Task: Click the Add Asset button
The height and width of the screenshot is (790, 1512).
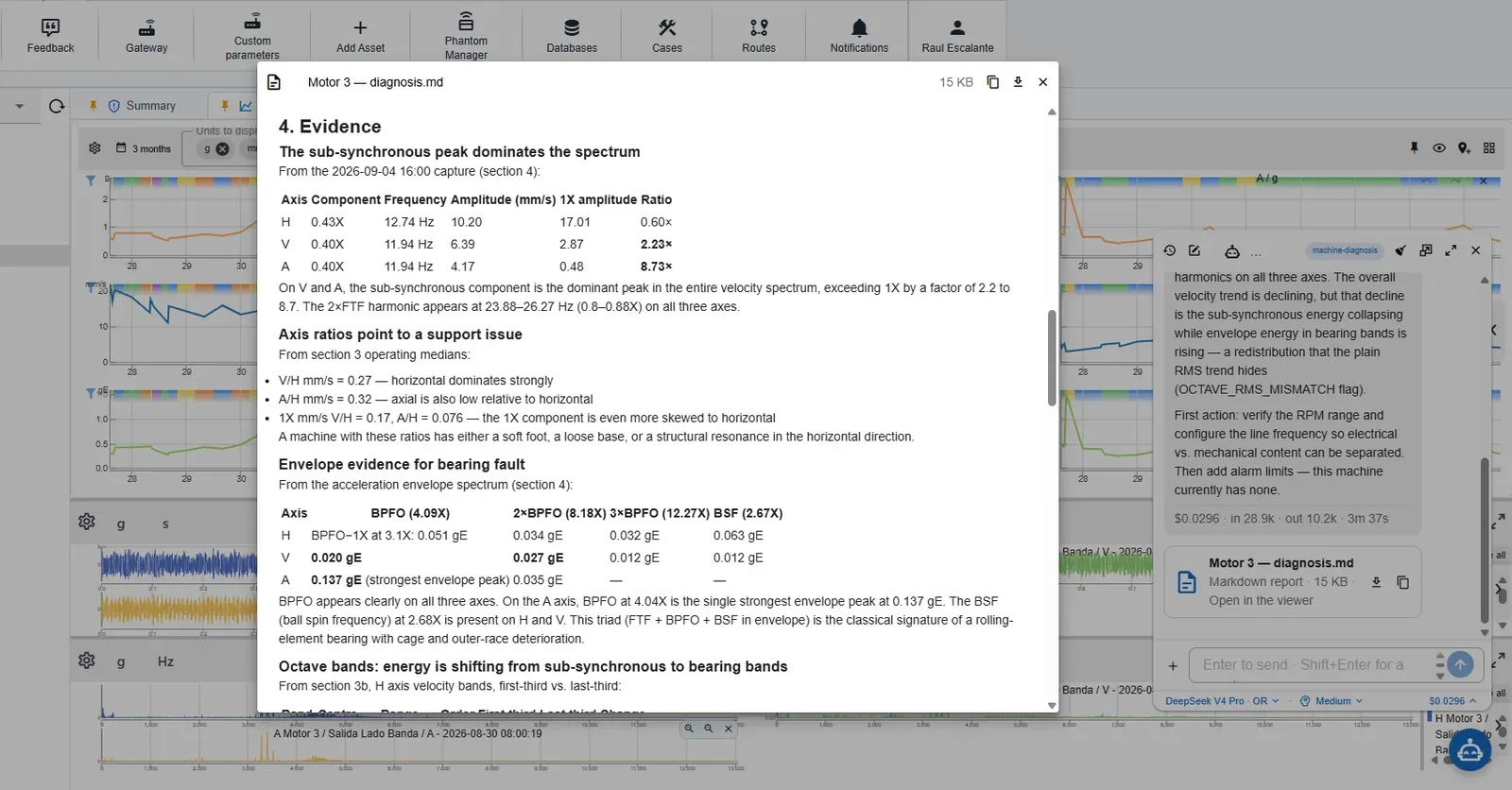Action: click(x=360, y=36)
